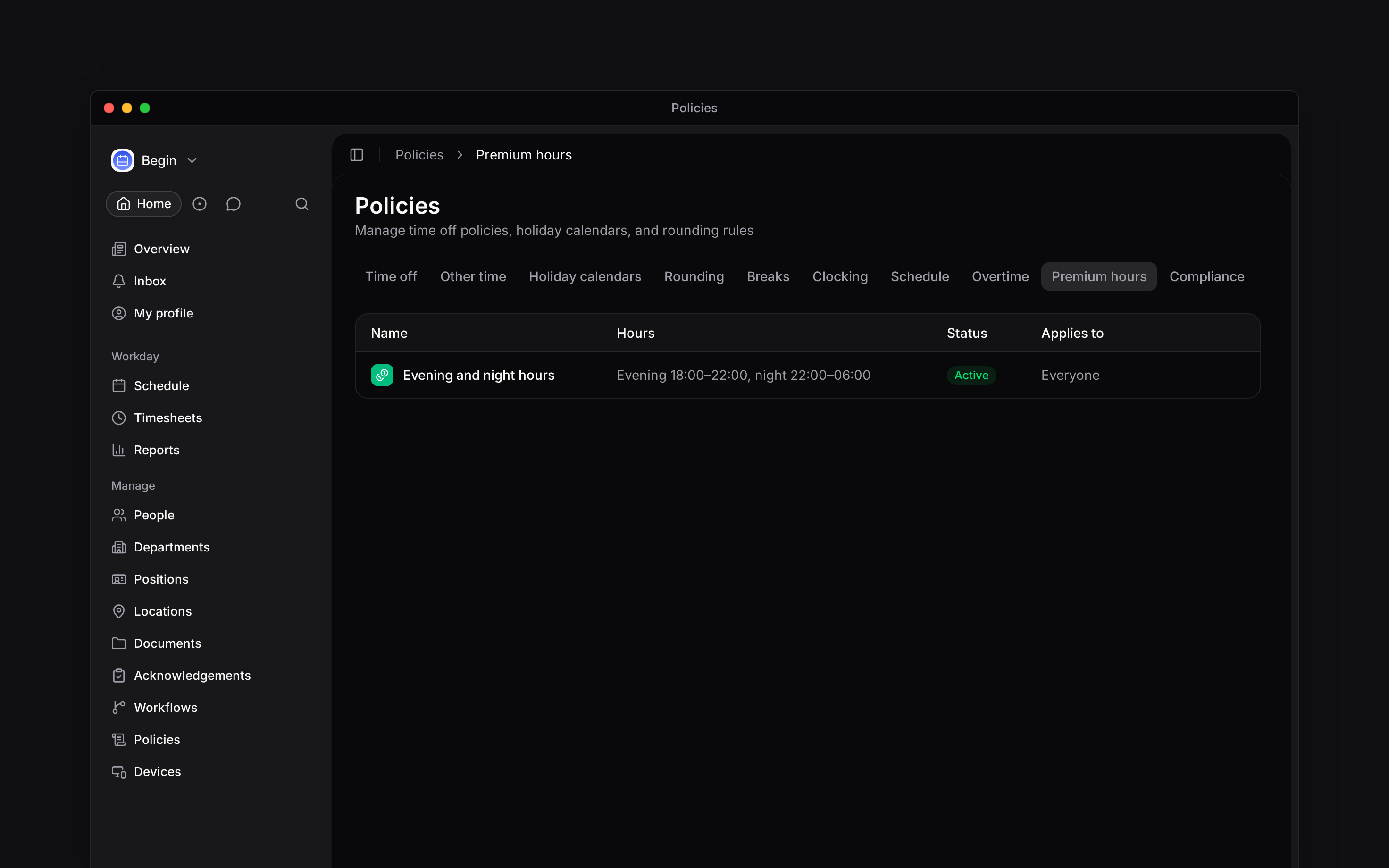
Task: Open Workflows from the sidebar
Action: click(x=211, y=708)
